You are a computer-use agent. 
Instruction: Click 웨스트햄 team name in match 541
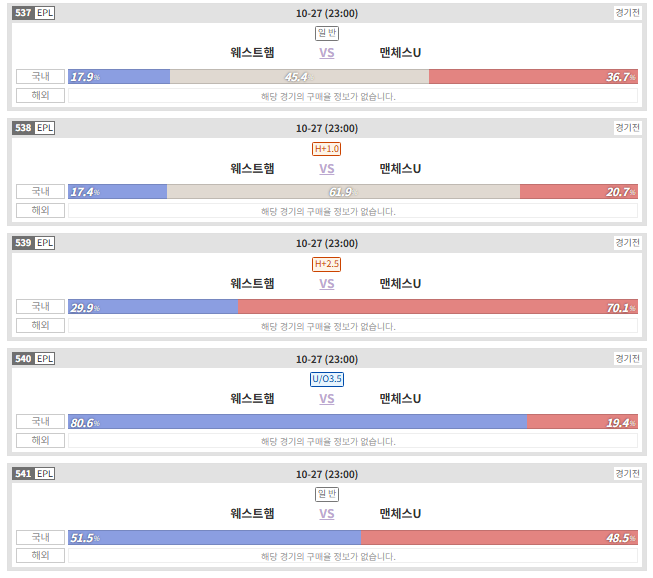pos(252,514)
